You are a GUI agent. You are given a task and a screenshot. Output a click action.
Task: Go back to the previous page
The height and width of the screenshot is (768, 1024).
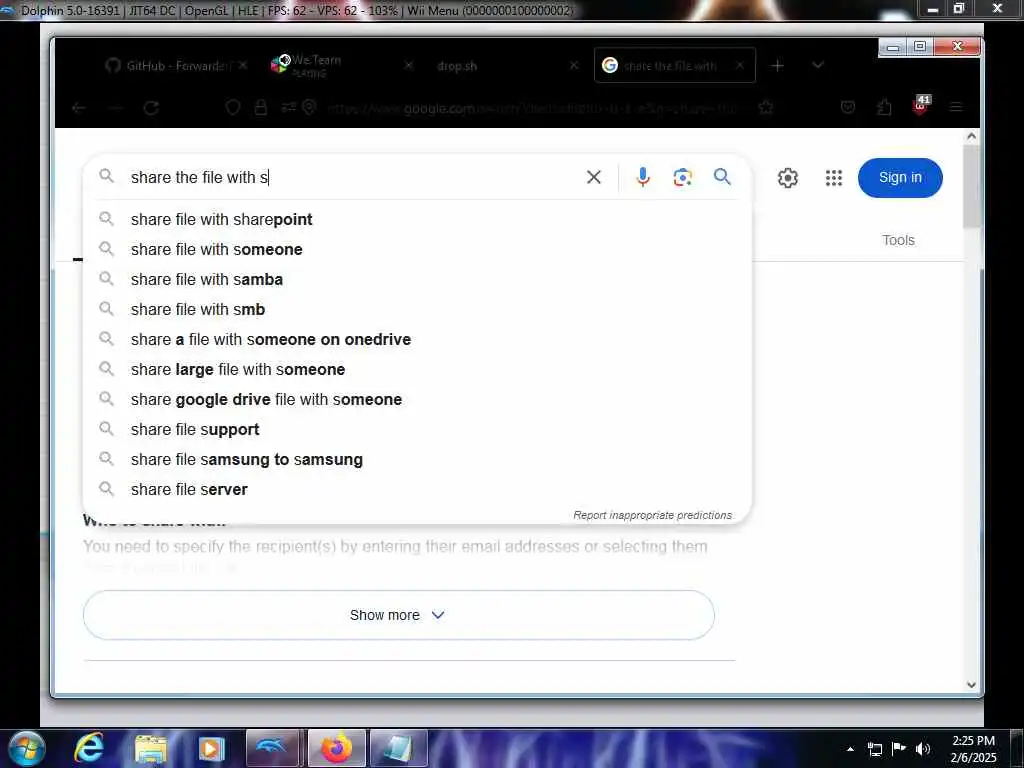[x=80, y=108]
